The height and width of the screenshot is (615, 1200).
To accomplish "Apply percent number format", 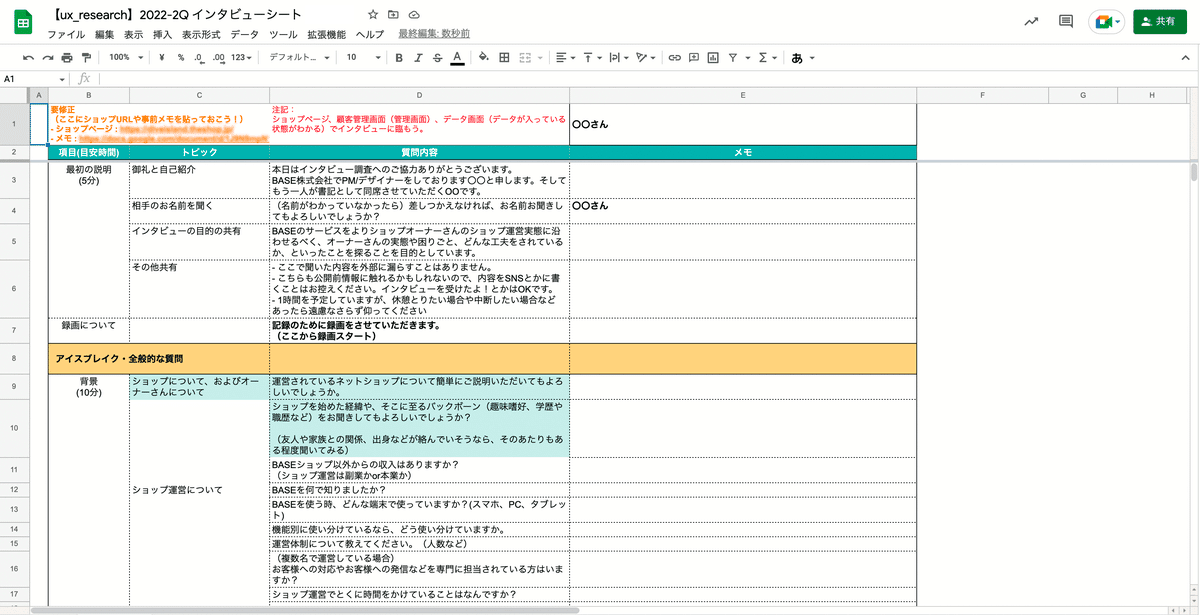I will point(181,58).
